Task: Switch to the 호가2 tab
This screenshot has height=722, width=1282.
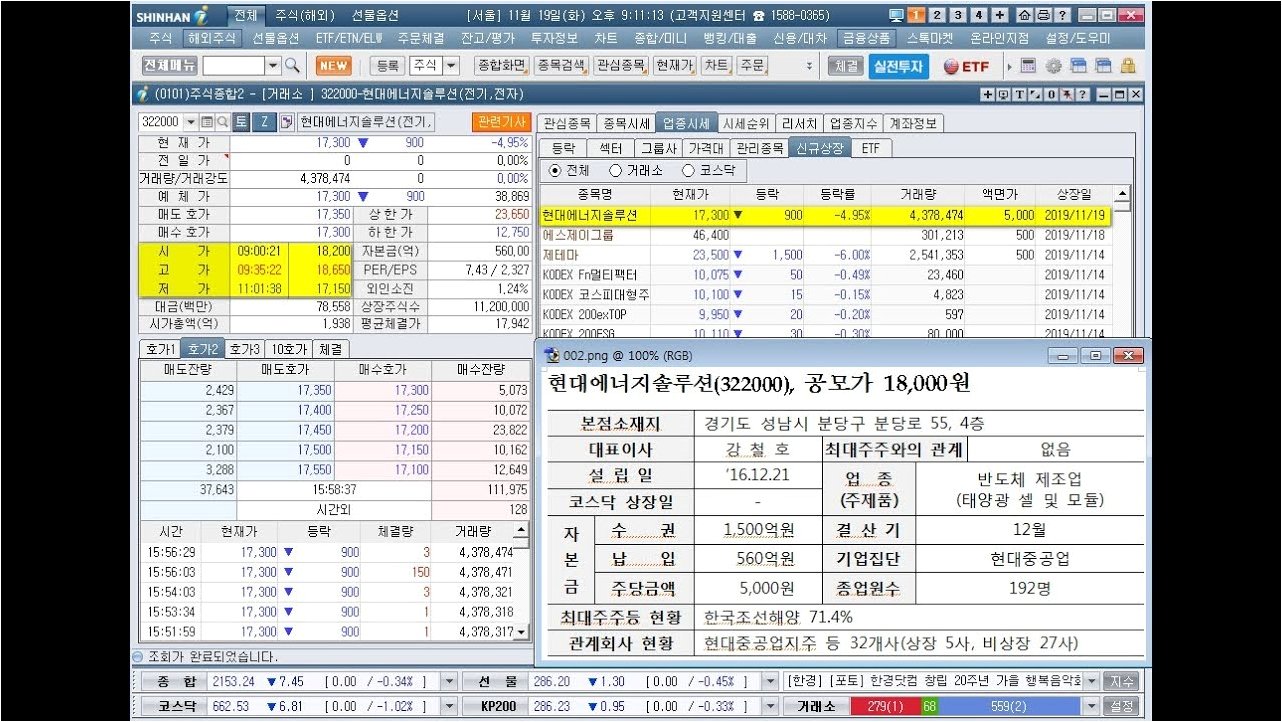Action: point(203,350)
